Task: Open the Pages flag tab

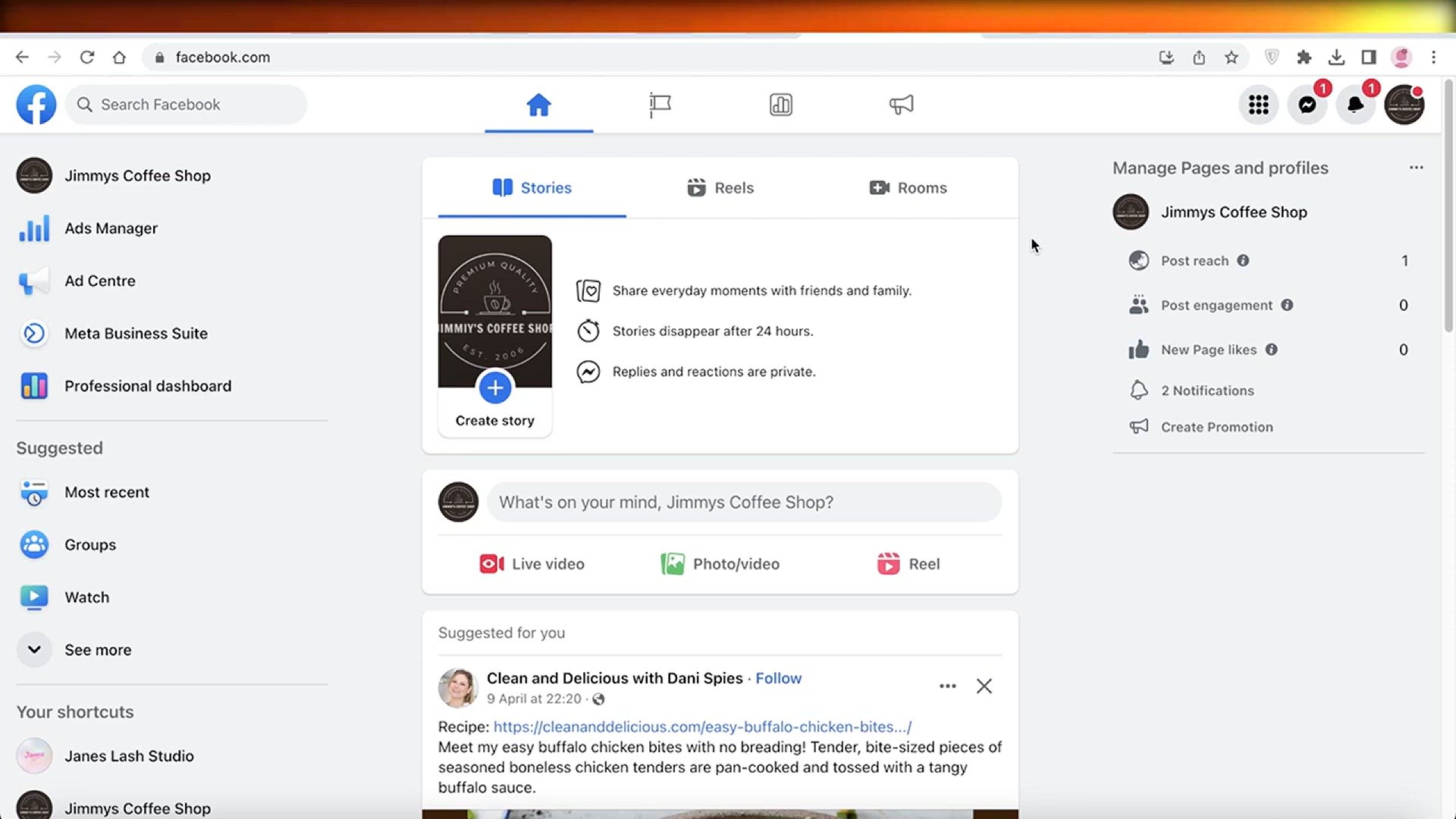Action: [x=660, y=105]
